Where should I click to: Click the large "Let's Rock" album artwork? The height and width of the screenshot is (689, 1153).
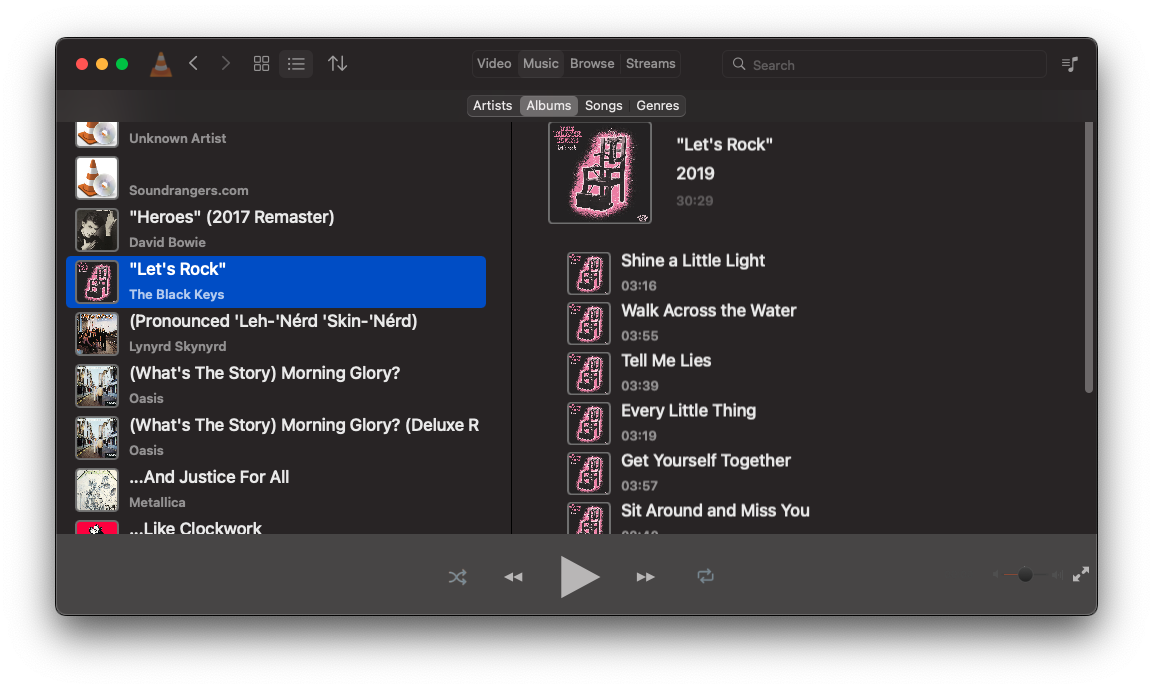[x=600, y=173]
